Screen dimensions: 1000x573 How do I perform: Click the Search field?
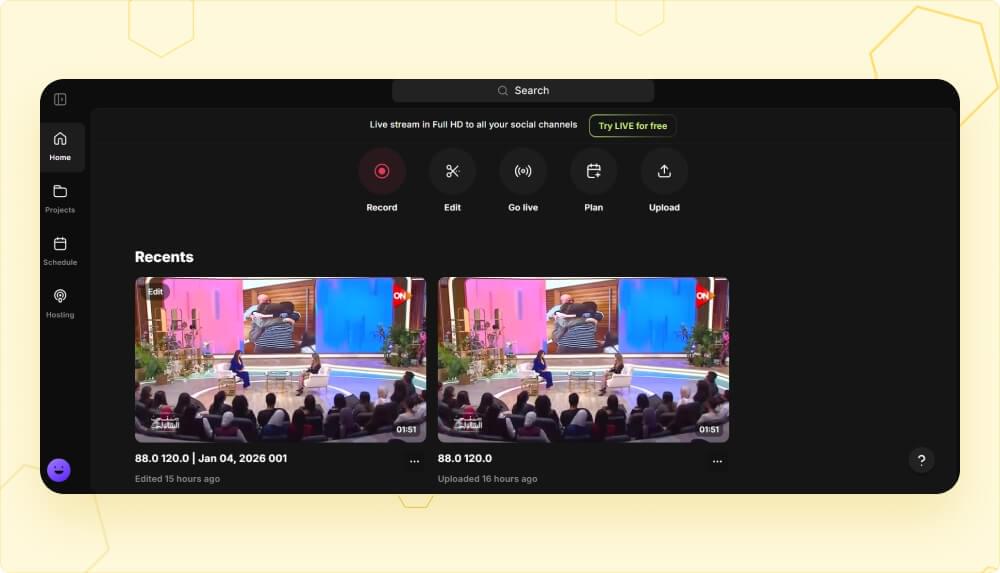point(523,91)
